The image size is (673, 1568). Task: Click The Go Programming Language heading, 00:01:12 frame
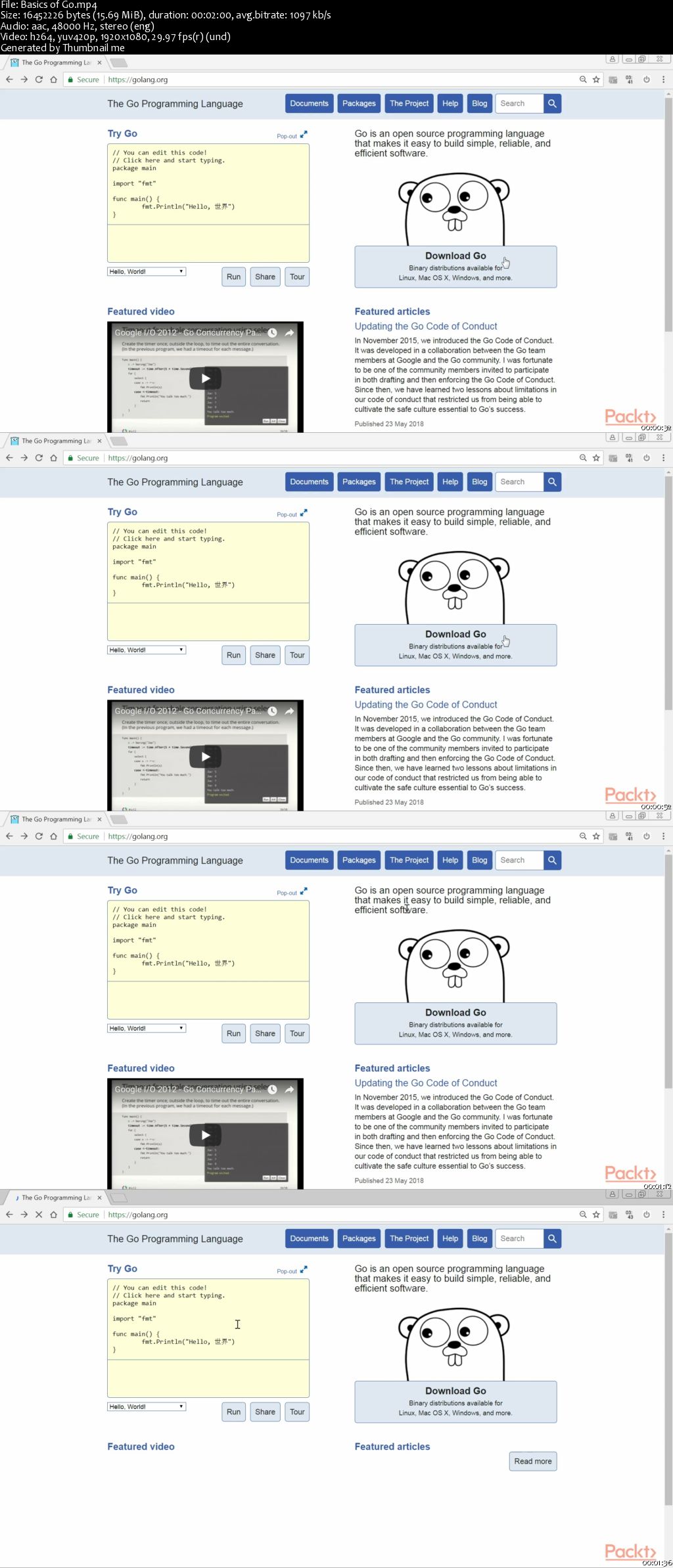[x=175, y=860]
